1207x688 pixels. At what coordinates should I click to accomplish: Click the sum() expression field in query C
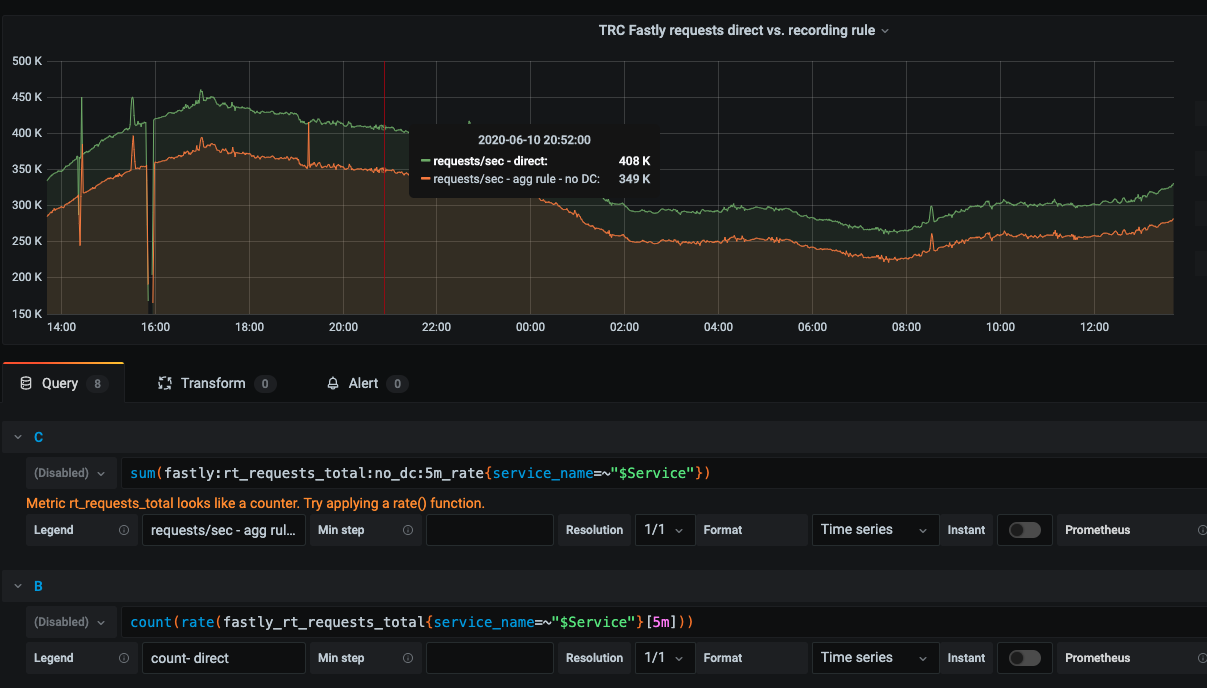click(x=663, y=473)
